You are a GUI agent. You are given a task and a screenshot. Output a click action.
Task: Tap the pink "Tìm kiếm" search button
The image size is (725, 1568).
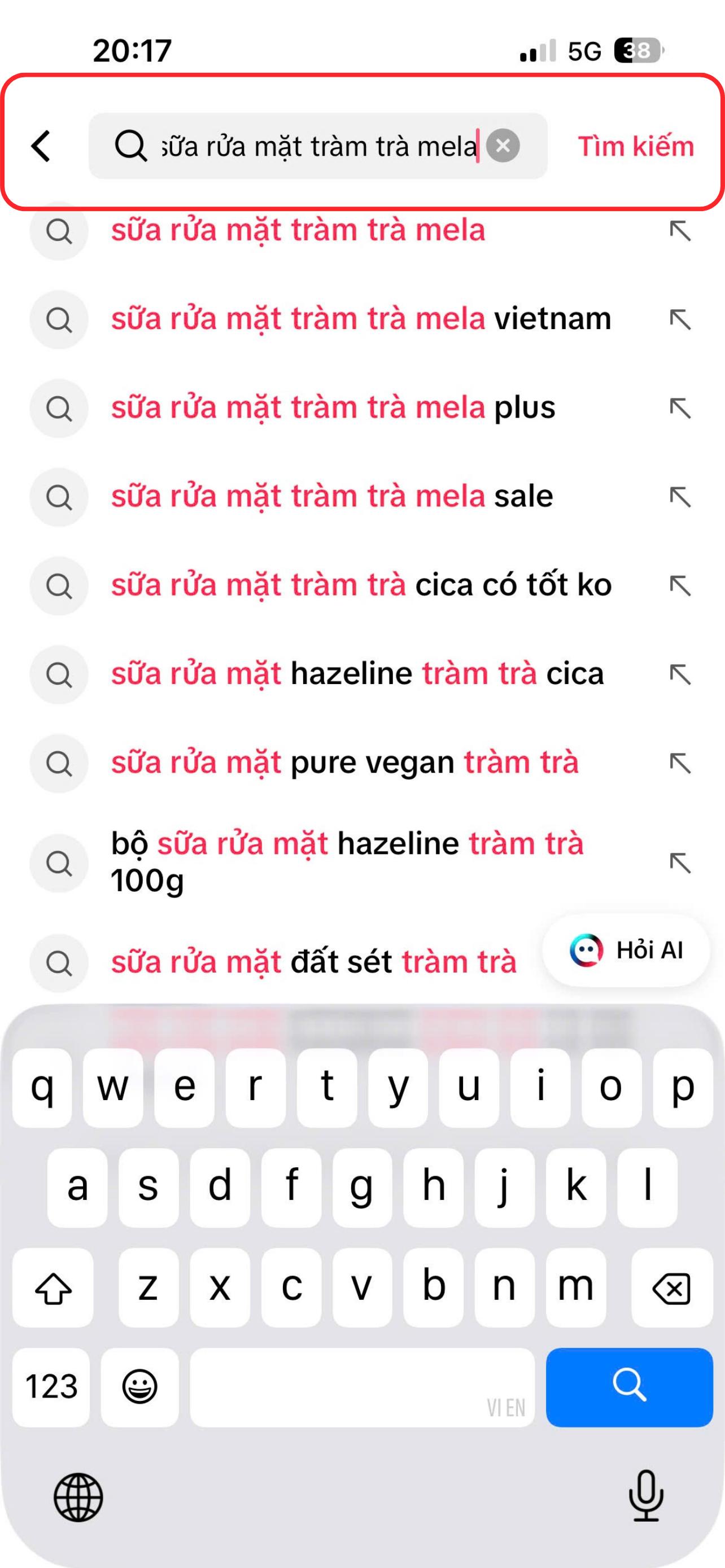(636, 146)
